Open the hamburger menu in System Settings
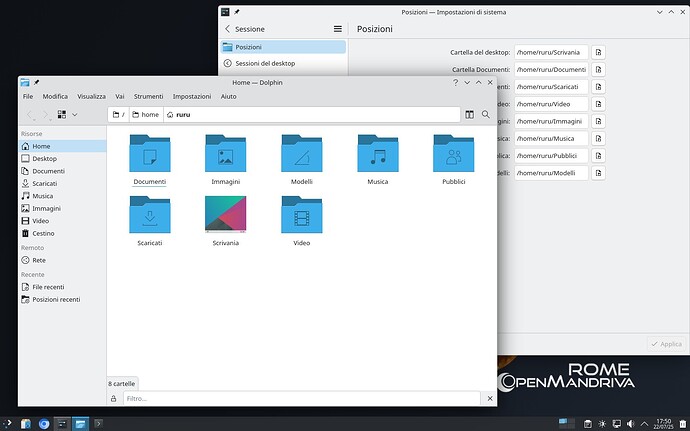This screenshot has height=431, width=690. click(338, 29)
